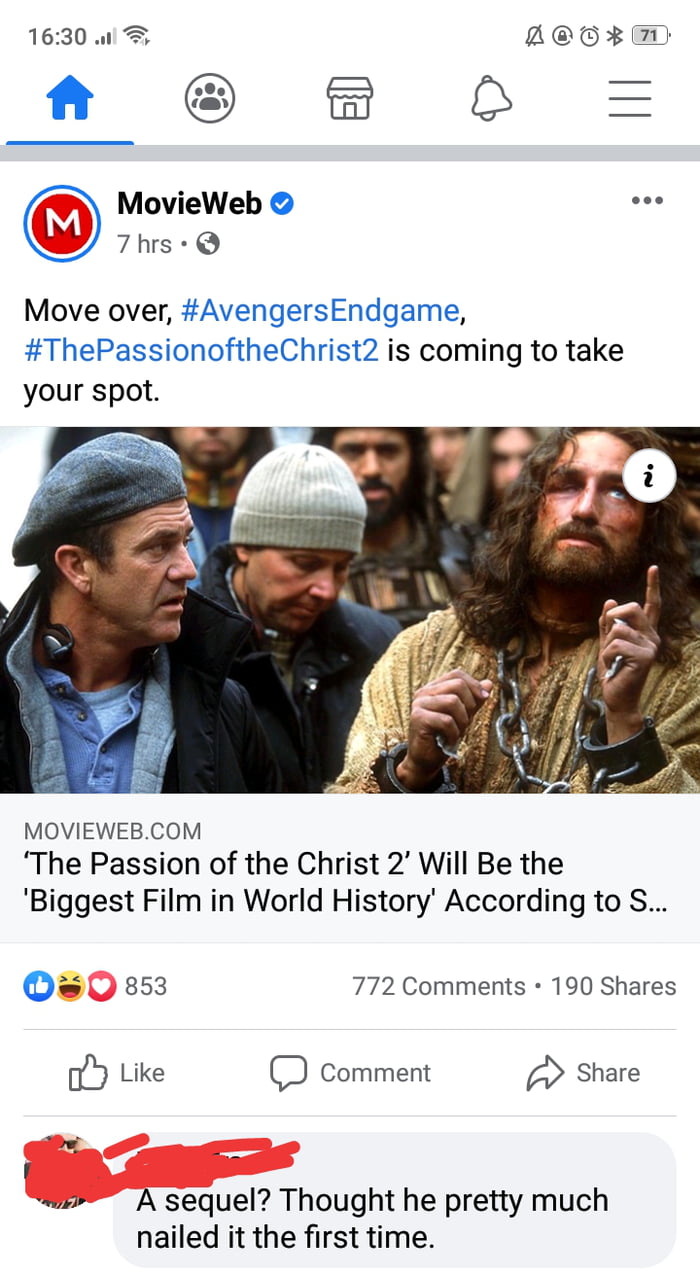Open the Home feed tab
This screenshot has width=700, height=1274.
[70, 100]
